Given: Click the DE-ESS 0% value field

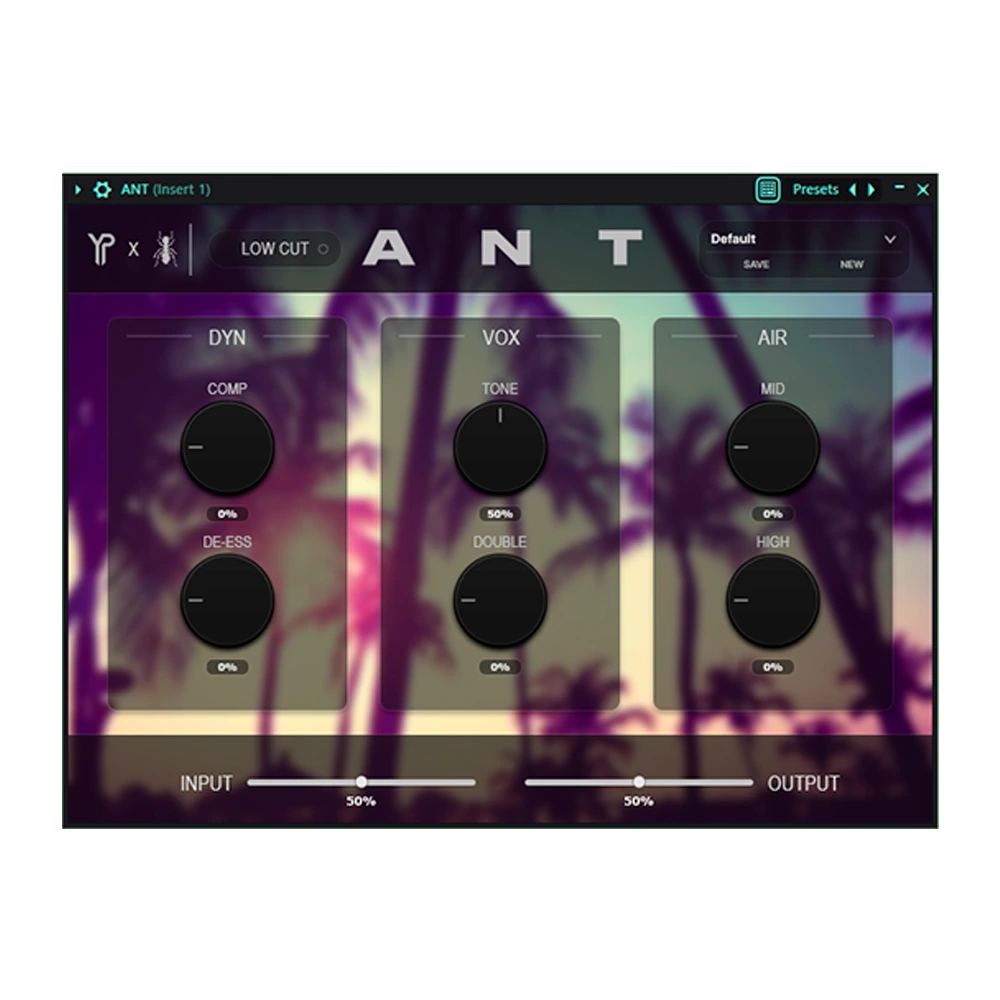Looking at the screenshot, I should pyautogui.click(x=228, y=666).
